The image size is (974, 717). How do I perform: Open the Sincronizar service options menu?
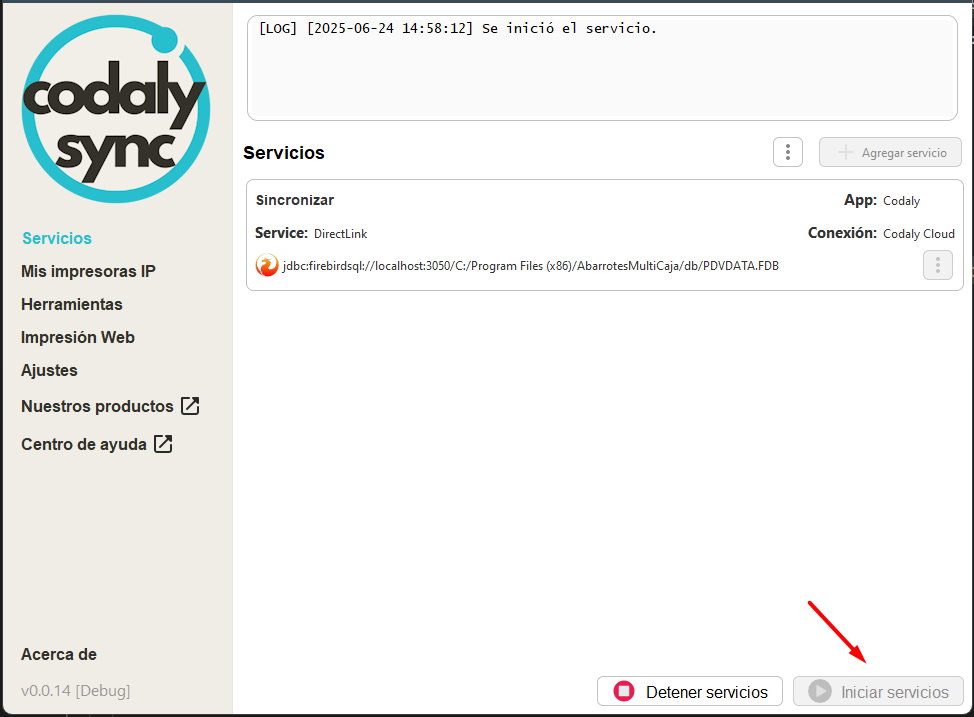click(x=937, y=265)
